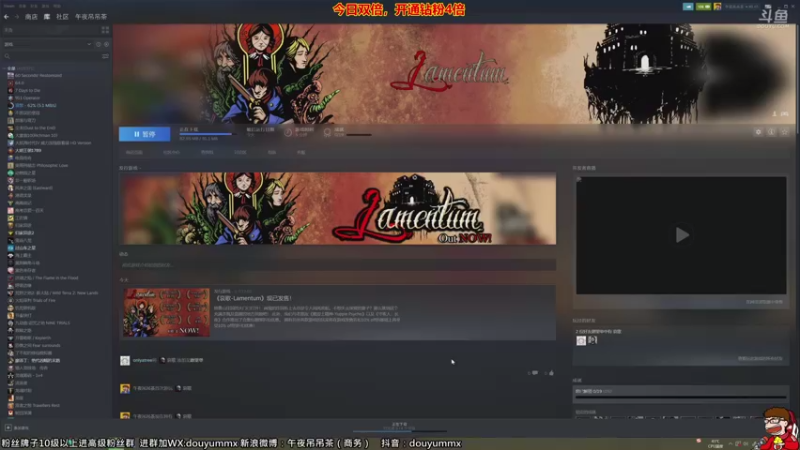The width and height of the screenshot is (800, 450).
Task: Select the downloading game showing 62%
Action: coord(36,106)
